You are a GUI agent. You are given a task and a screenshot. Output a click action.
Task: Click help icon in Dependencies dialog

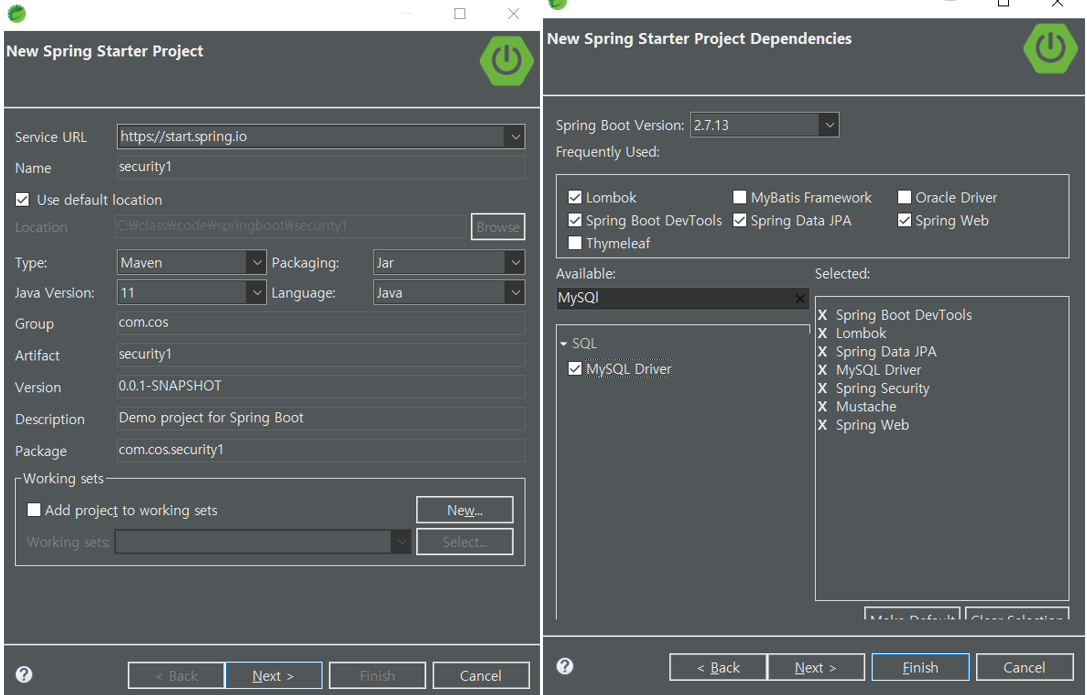coord(565,666)
